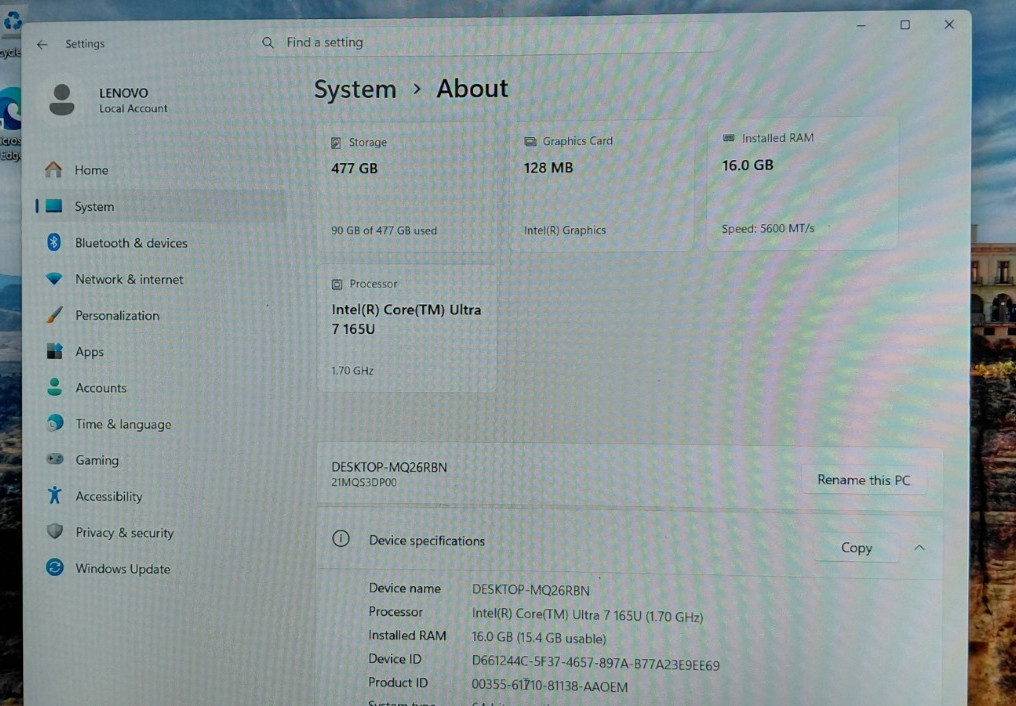Click the DESKTOP-MQ26RBN header name
Image resolution: width=1016 pixels, height=706 pixels.
click(389, 467)
